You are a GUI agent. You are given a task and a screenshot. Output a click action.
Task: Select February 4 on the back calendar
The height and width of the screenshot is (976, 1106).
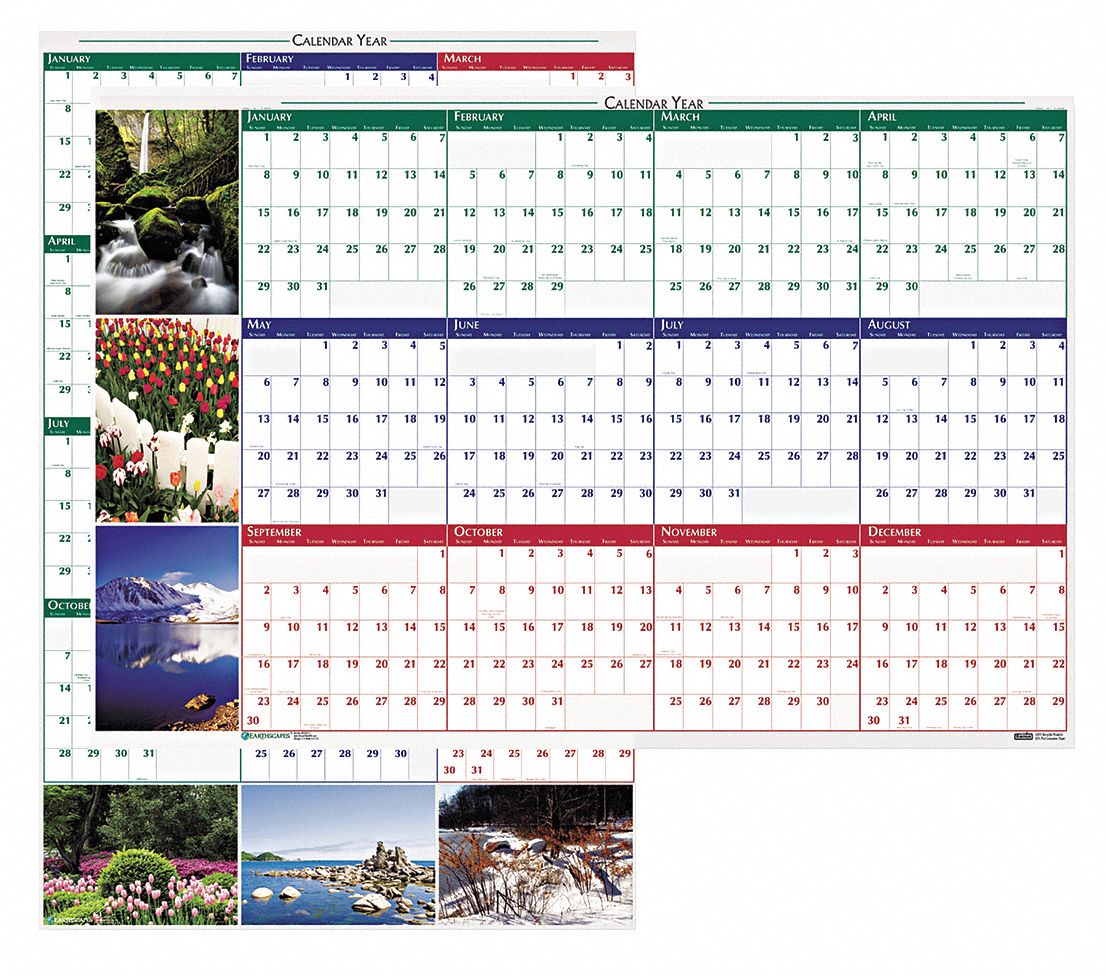point(423,78)
